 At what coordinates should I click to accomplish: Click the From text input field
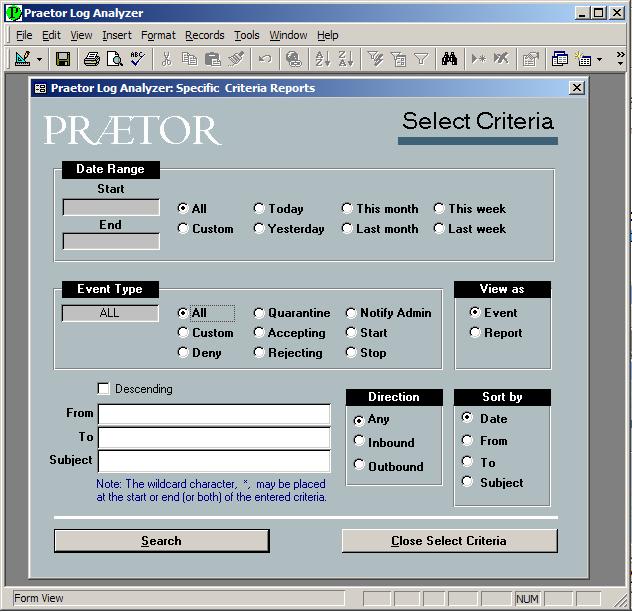point(214,414)
